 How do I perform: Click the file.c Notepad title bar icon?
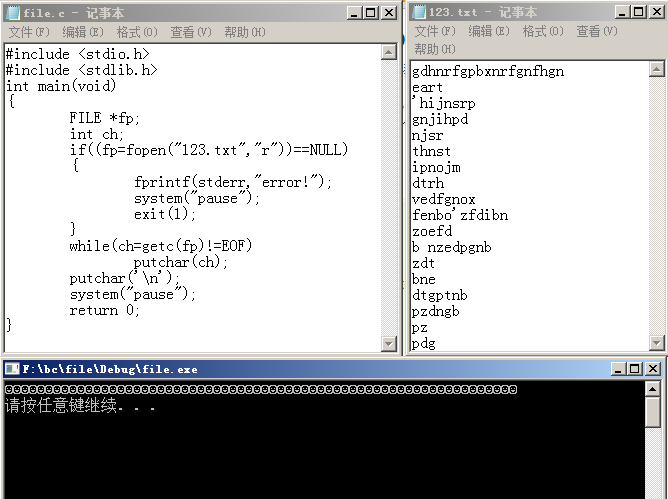tap(13, 12)
